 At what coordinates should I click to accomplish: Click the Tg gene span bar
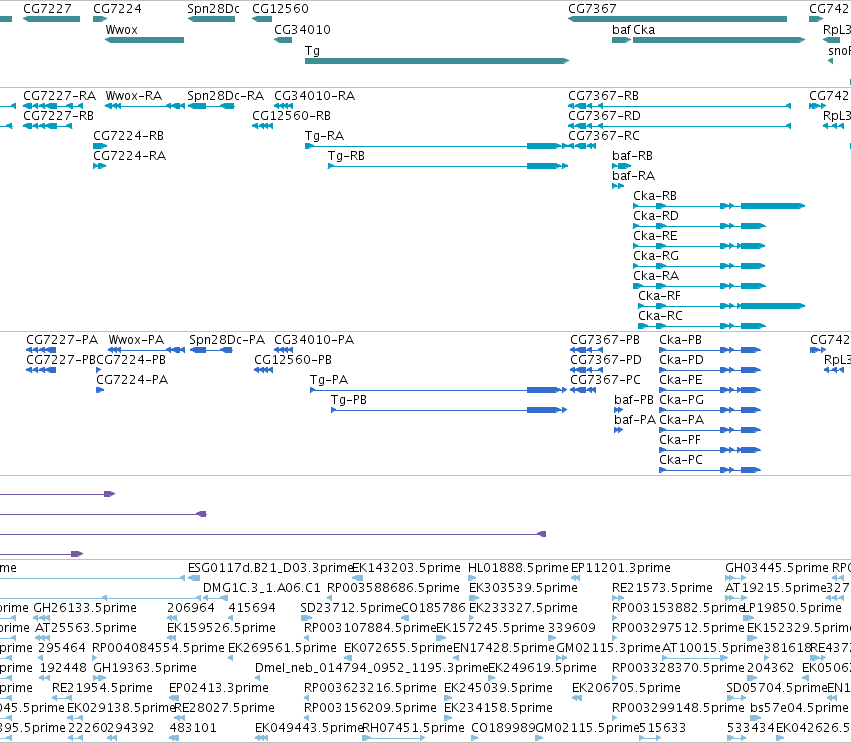[x=437, y=61]
